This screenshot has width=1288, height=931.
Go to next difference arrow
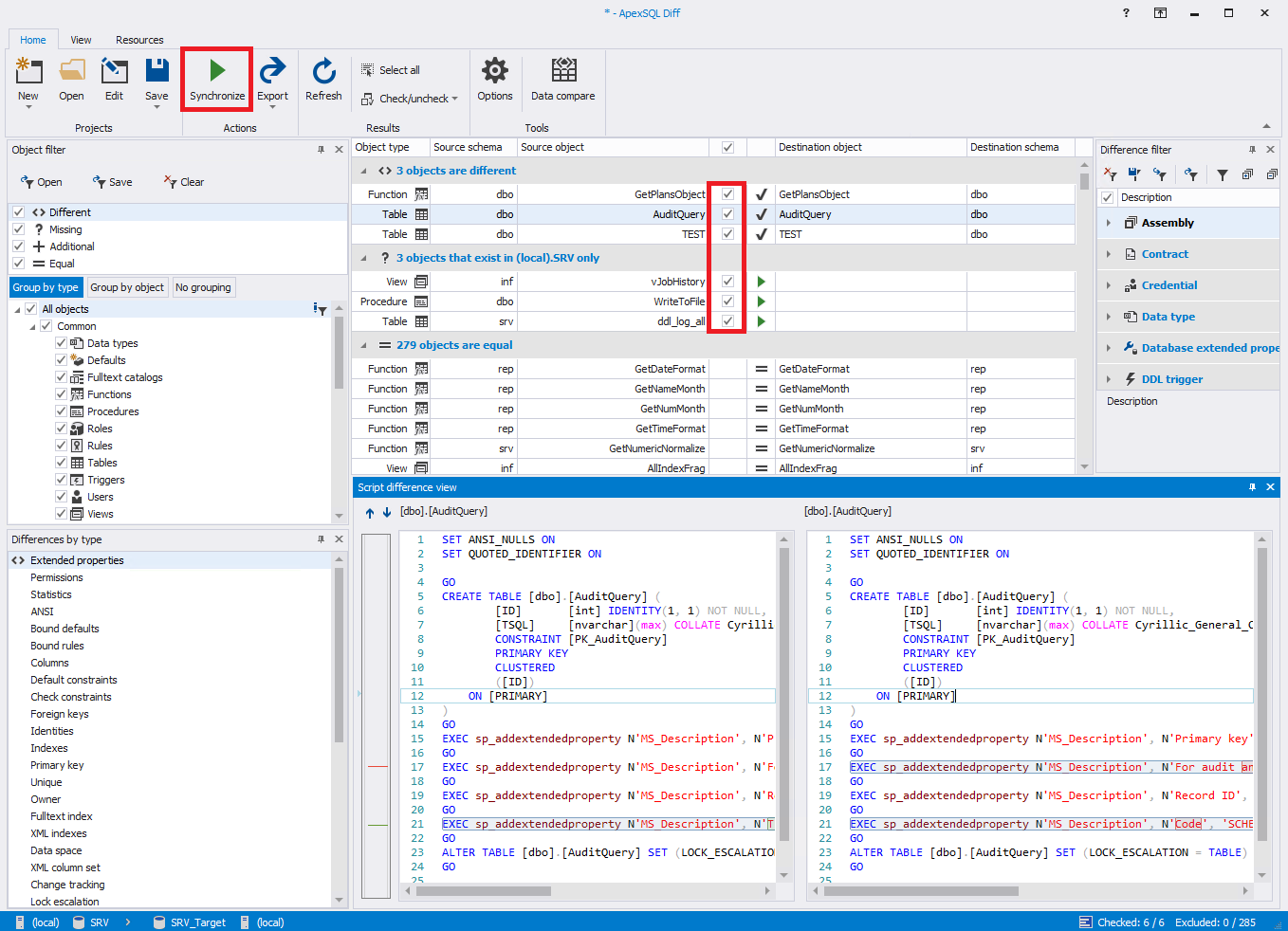click(387, 512)
